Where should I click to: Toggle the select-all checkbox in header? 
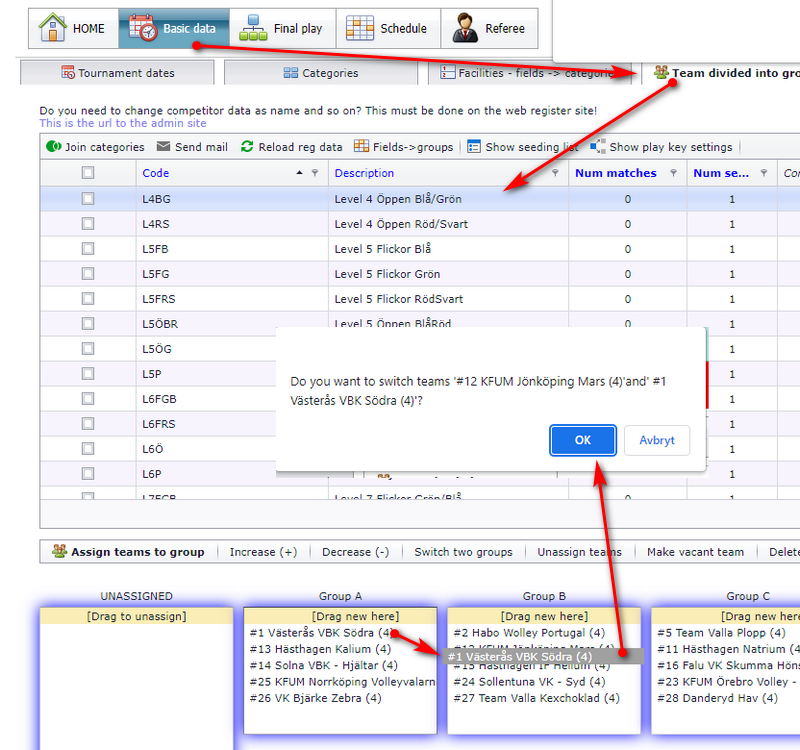(88, 173)
